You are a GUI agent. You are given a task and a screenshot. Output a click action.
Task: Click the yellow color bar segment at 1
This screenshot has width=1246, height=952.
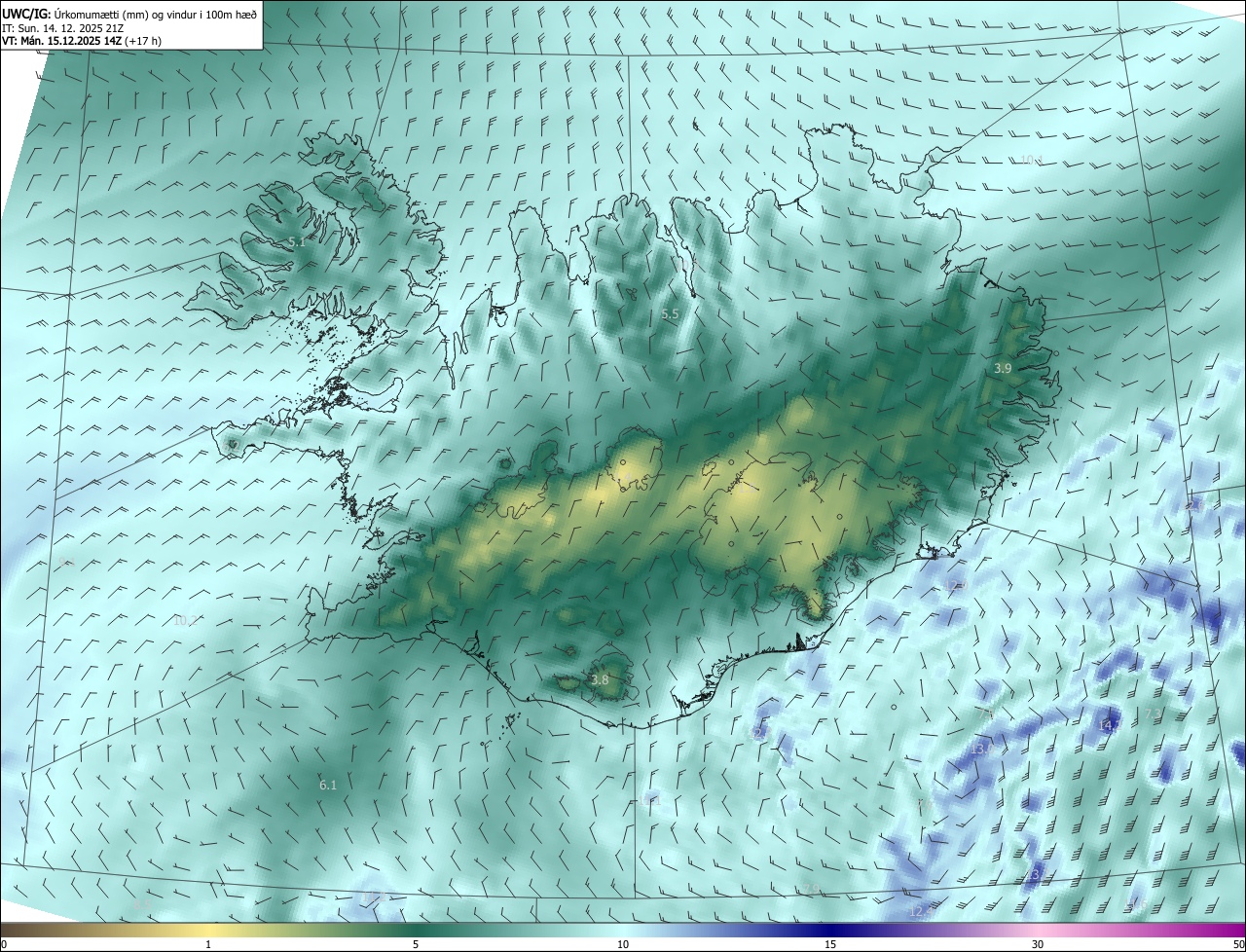[208, 931]
